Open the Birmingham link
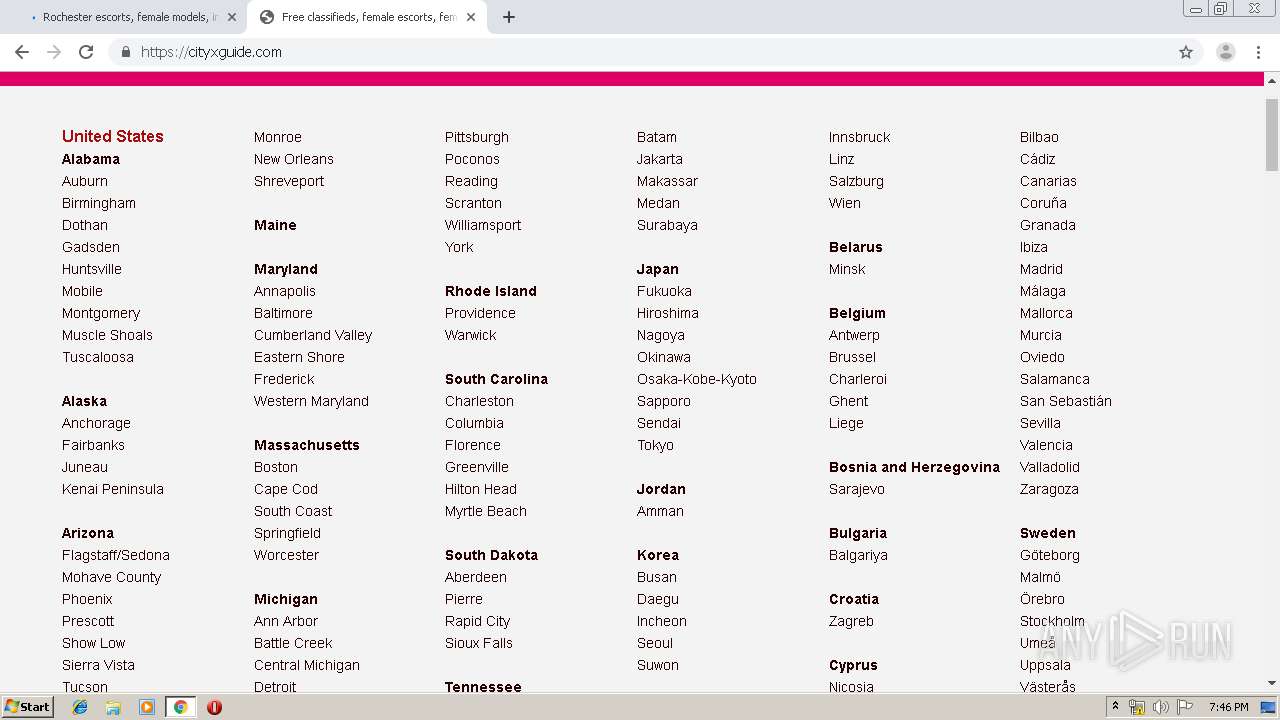The width and height of the screenshot is (1280, 720). (x=99, y=203)
